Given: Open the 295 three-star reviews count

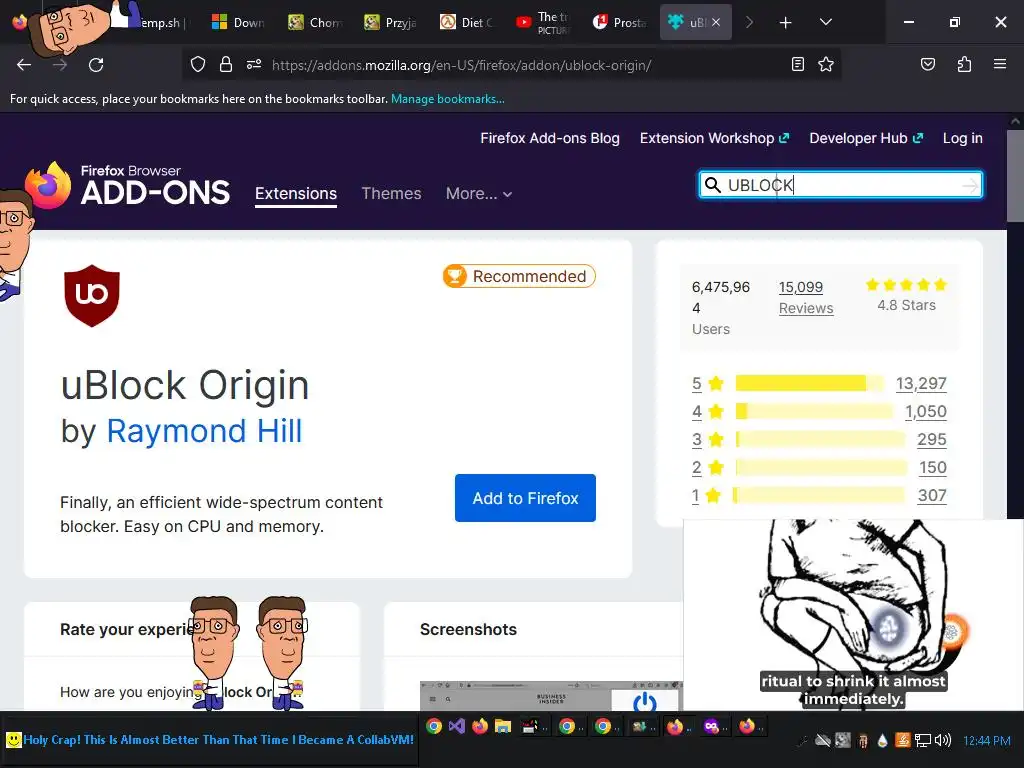Looking at the screenshot, I should [931, 440].
